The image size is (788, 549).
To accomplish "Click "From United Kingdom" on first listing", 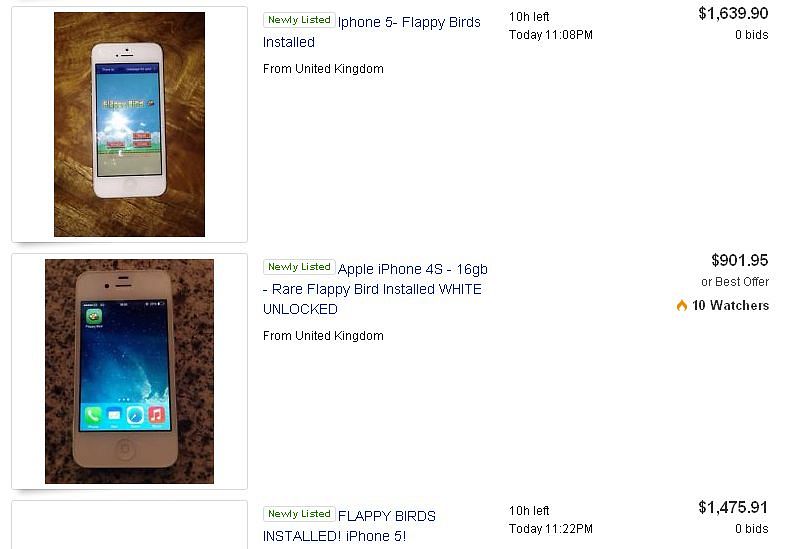I will click(x=323, y=69).
